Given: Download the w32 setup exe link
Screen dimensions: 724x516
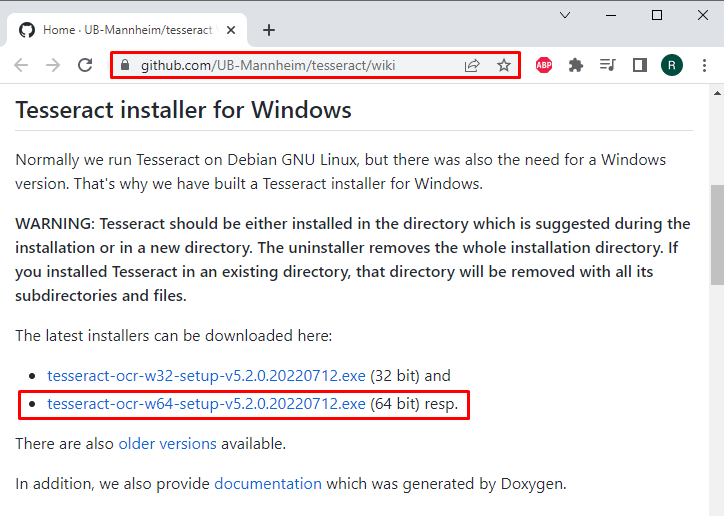Looking at the screenshot, I should [206, 376].
